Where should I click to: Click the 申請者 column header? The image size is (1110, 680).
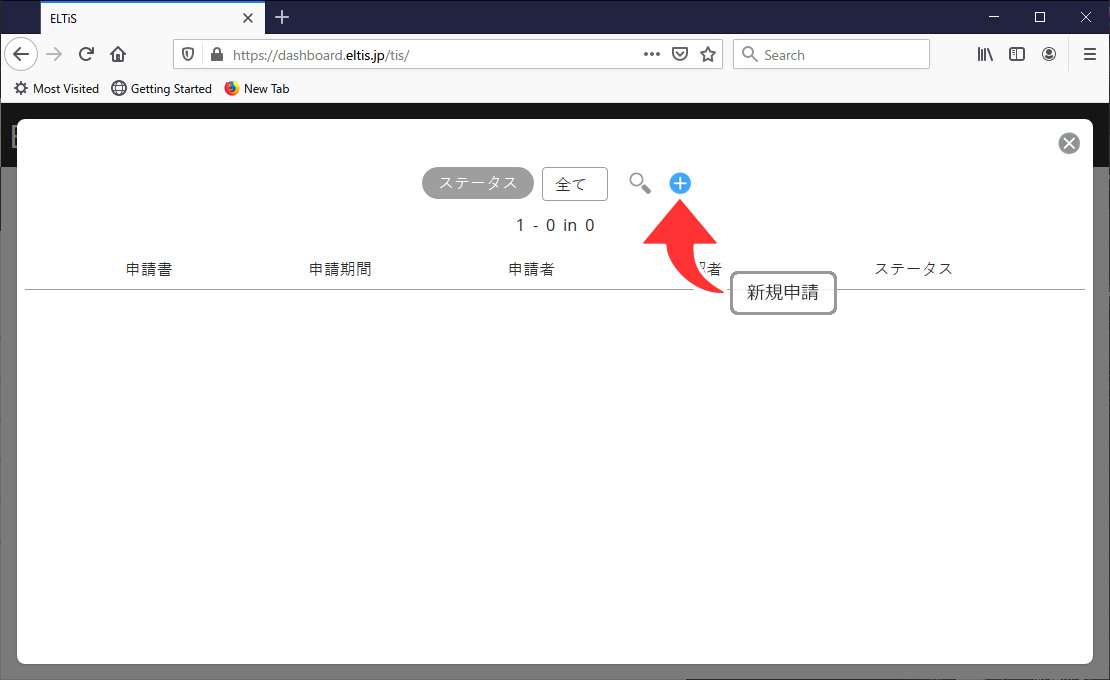click(x=531, y=269)
